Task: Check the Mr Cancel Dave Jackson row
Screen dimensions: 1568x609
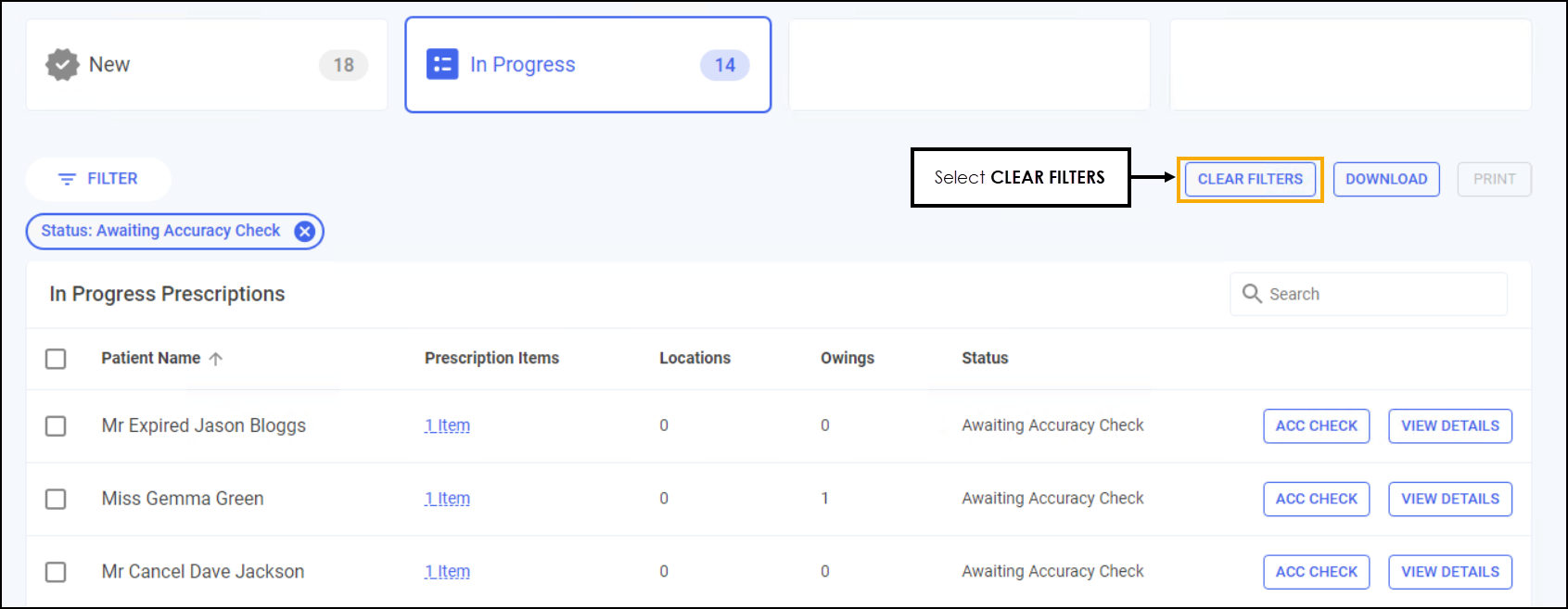Action: tap(56, 572)
